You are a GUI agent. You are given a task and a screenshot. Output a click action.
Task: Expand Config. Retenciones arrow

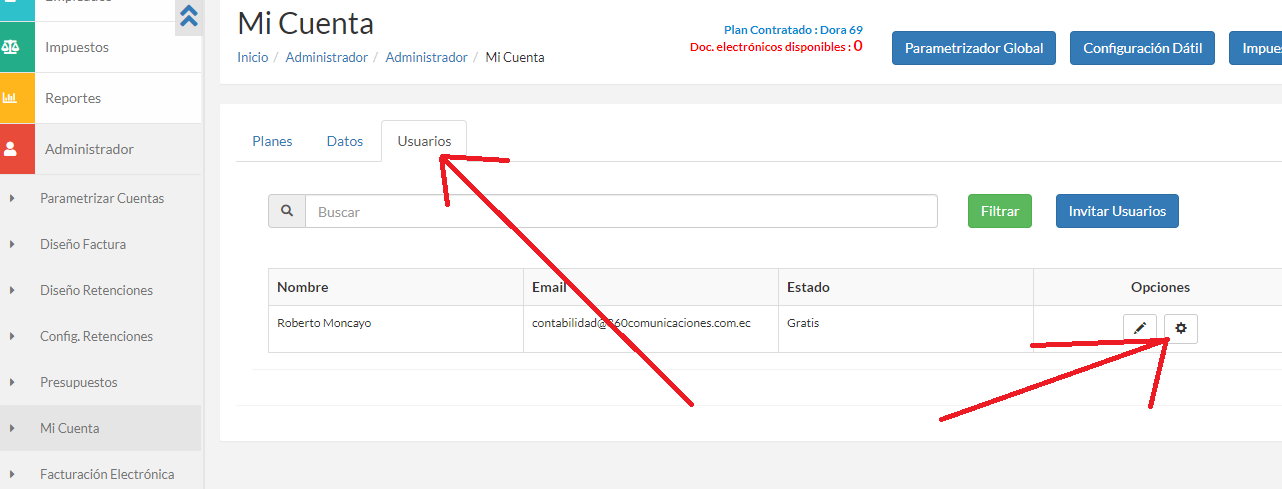tap(12, 336)
